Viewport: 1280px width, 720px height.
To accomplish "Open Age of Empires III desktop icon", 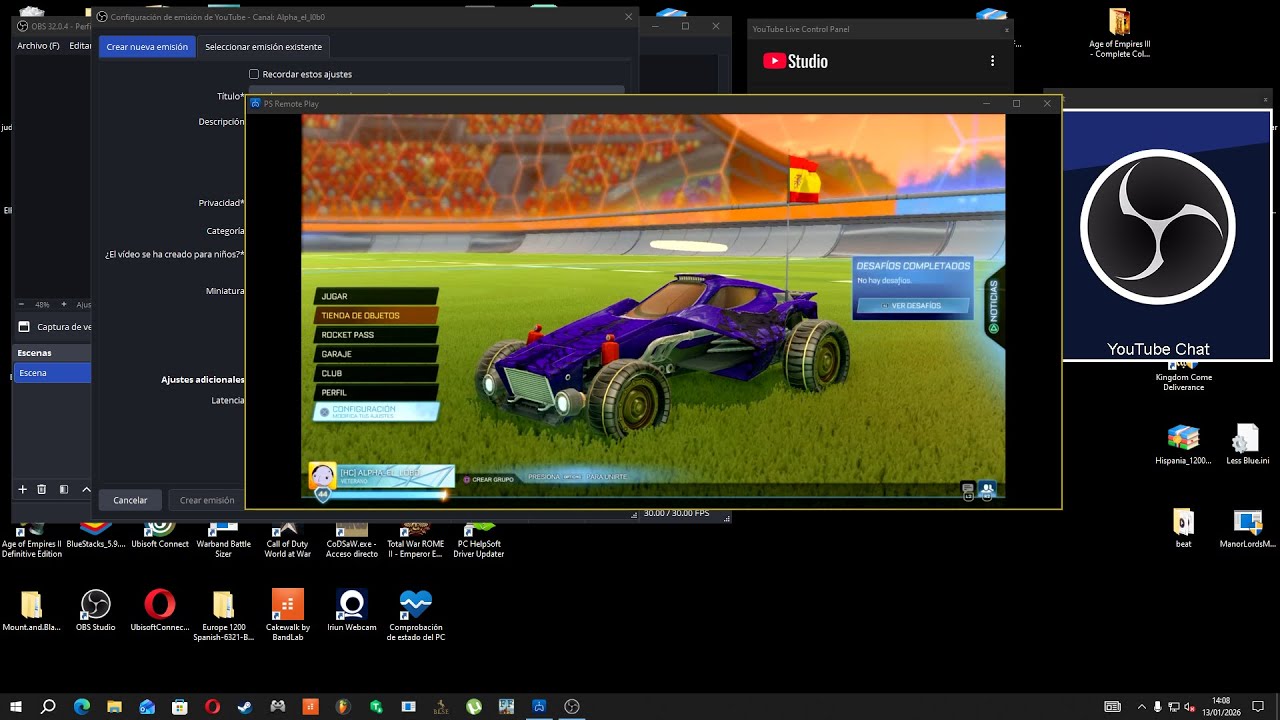I will [1120, 33].
